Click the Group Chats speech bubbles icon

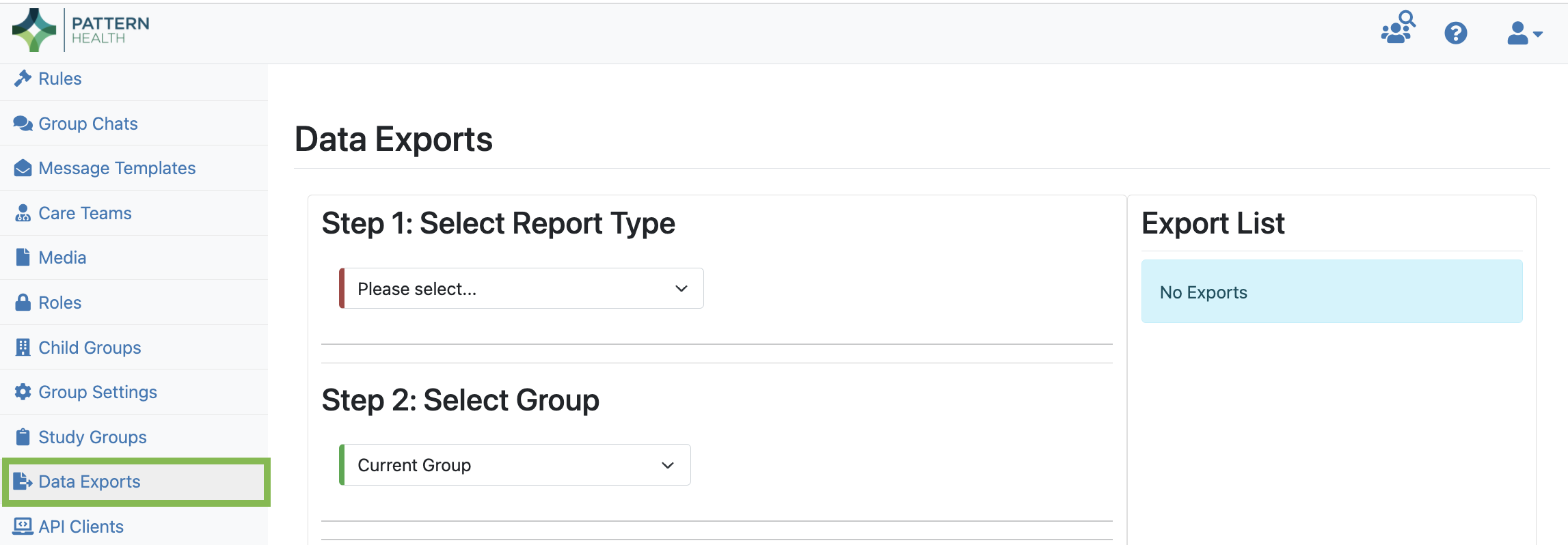click(23, 124)
